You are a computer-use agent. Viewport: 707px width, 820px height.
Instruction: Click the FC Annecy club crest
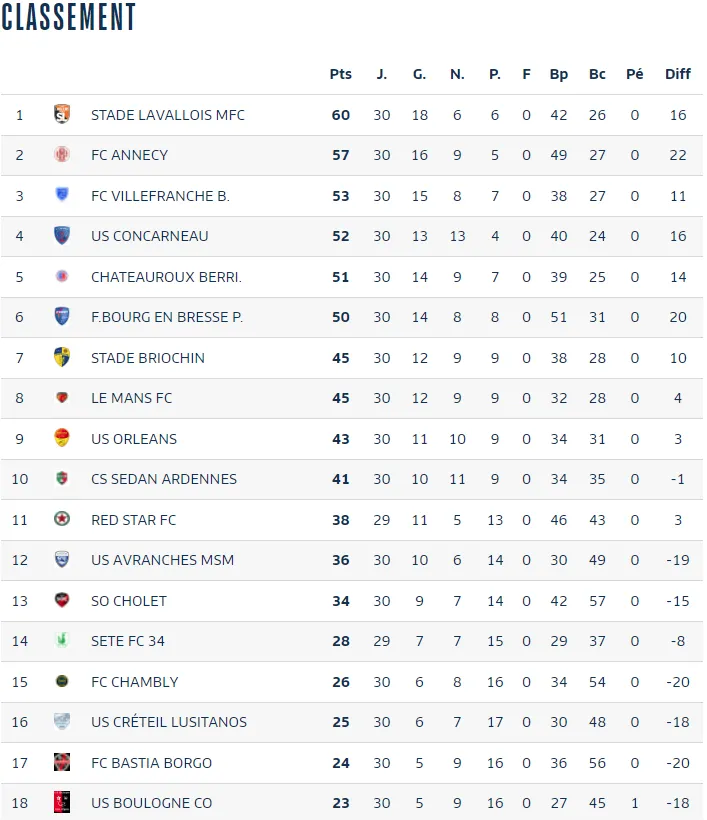[61, 155]
